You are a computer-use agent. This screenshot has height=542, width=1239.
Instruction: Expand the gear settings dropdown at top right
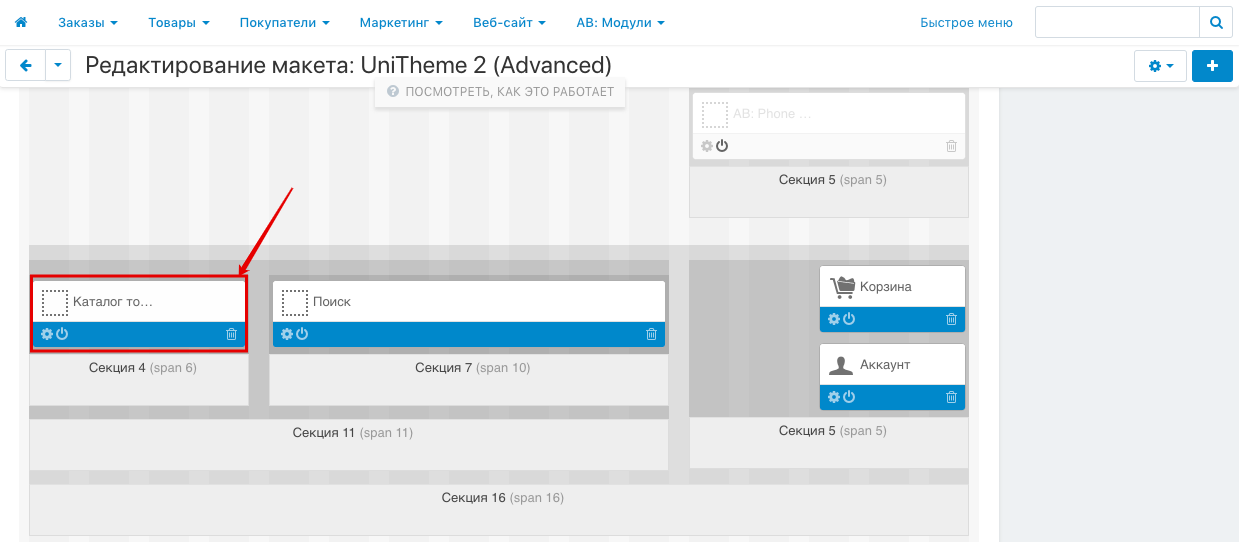(1160, 66)
